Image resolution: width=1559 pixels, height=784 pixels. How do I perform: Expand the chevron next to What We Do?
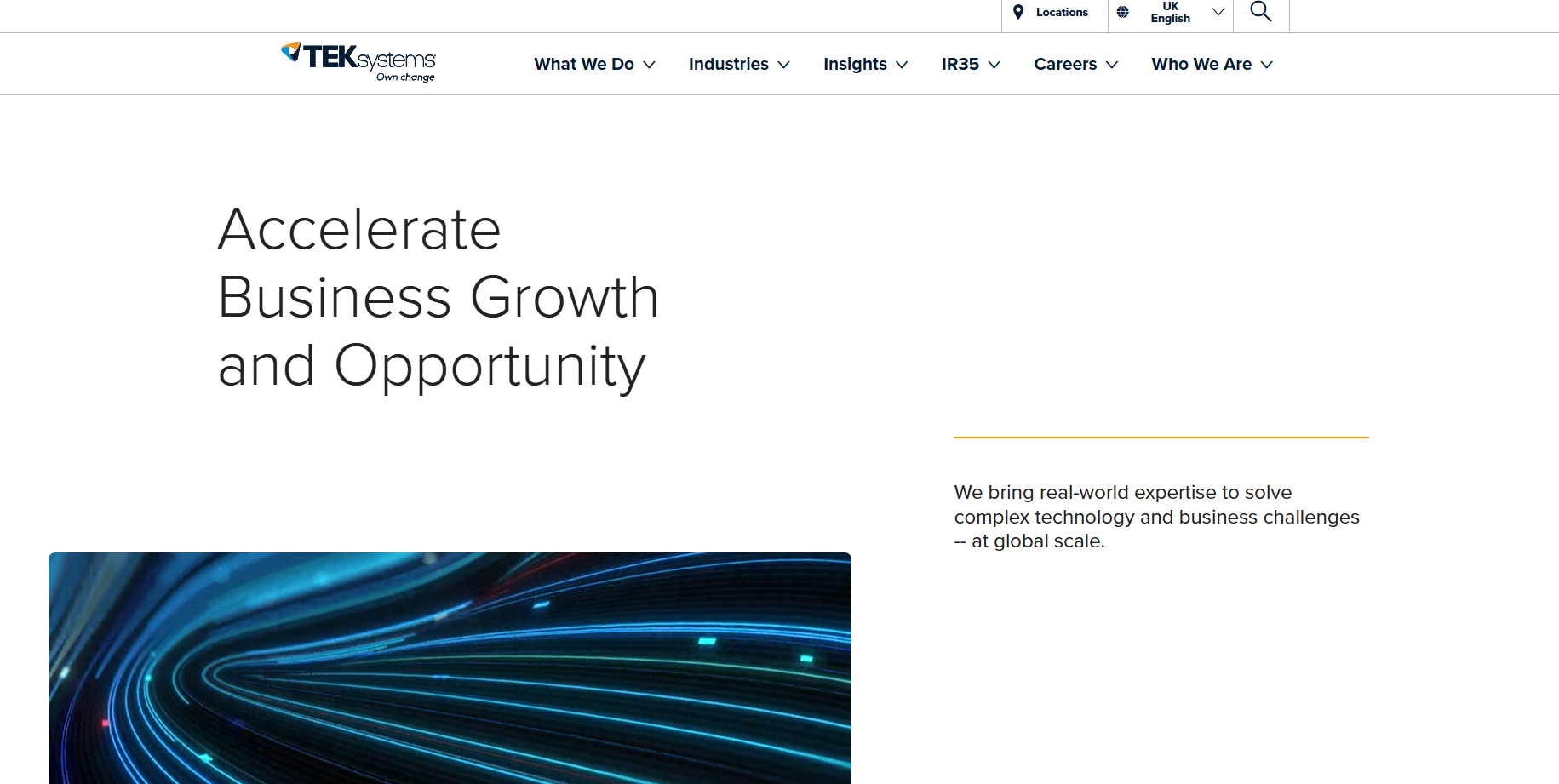tap(650, 65)
